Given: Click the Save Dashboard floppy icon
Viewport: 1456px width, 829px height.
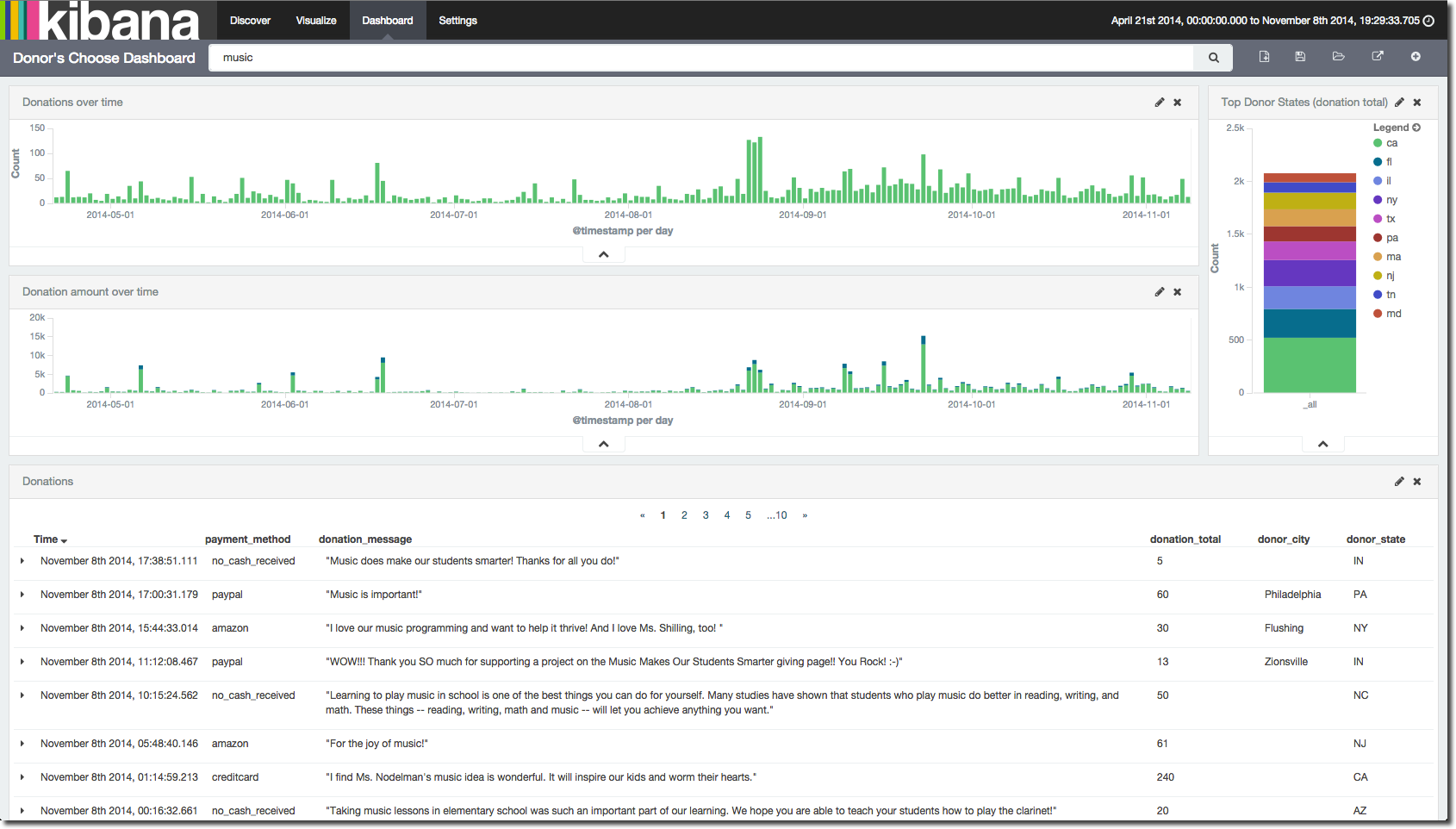Looking at the screenshot, I should pos(1300,57).
